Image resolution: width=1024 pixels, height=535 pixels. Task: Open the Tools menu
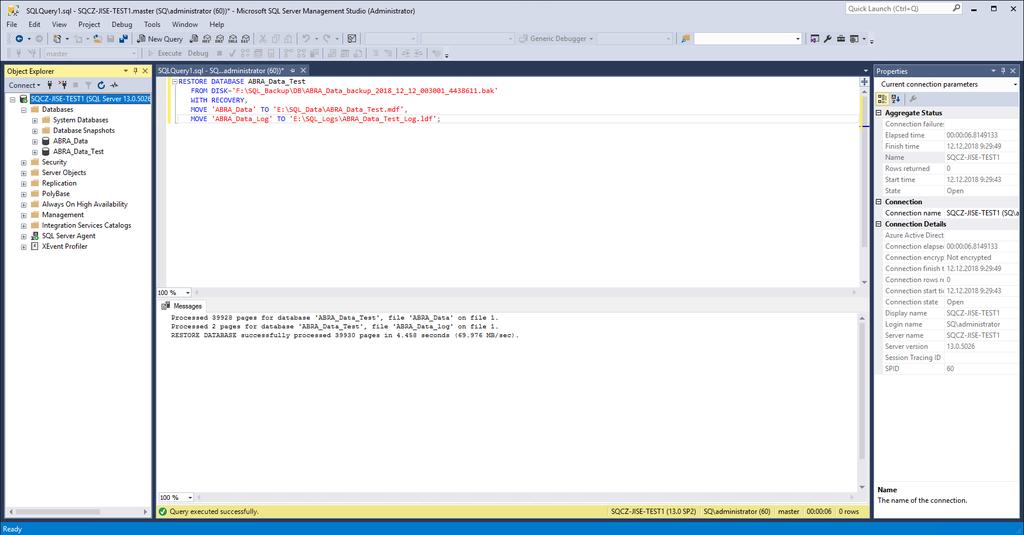[152, 24]
